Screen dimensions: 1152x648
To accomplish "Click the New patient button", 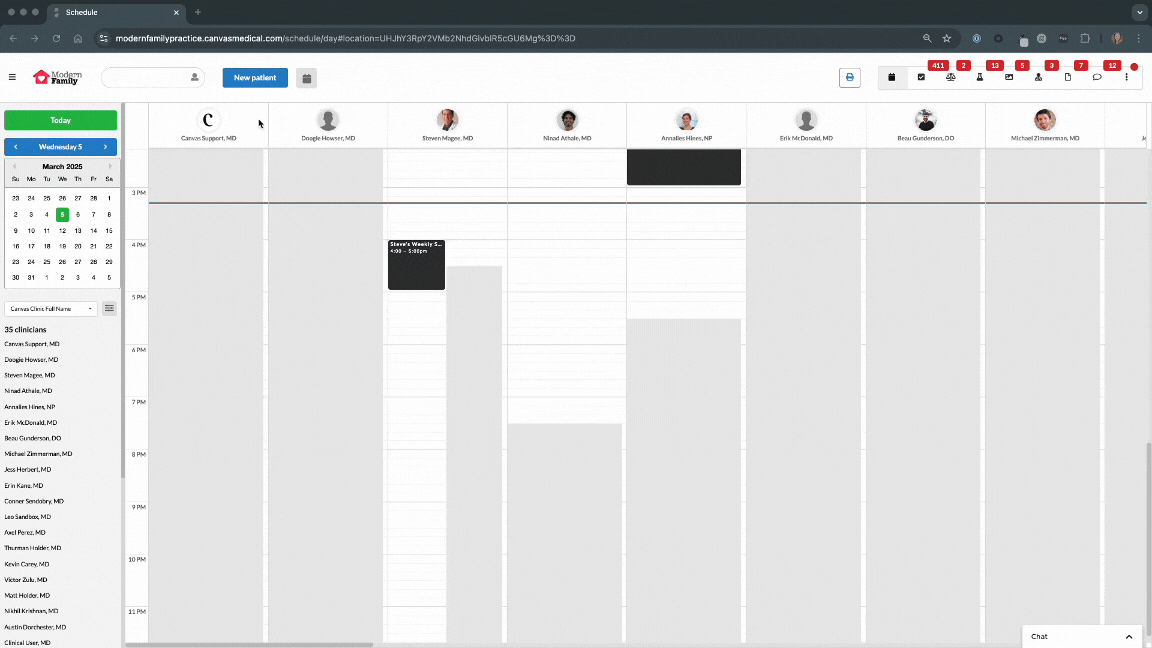I will 255,78.
